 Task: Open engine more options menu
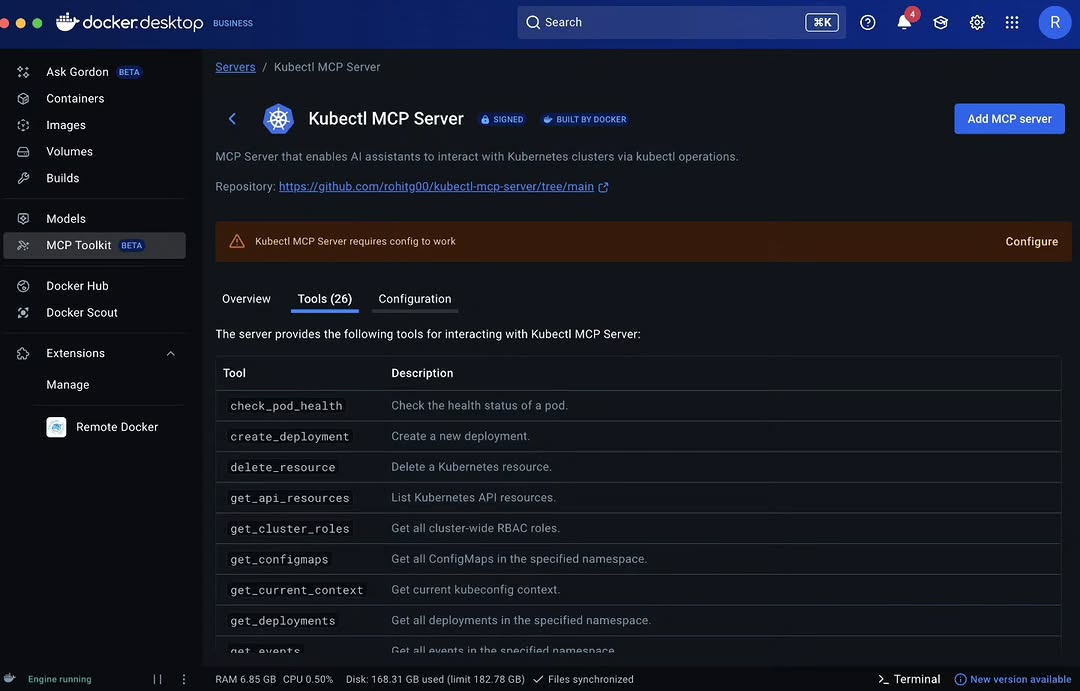[x=184, y=679]
